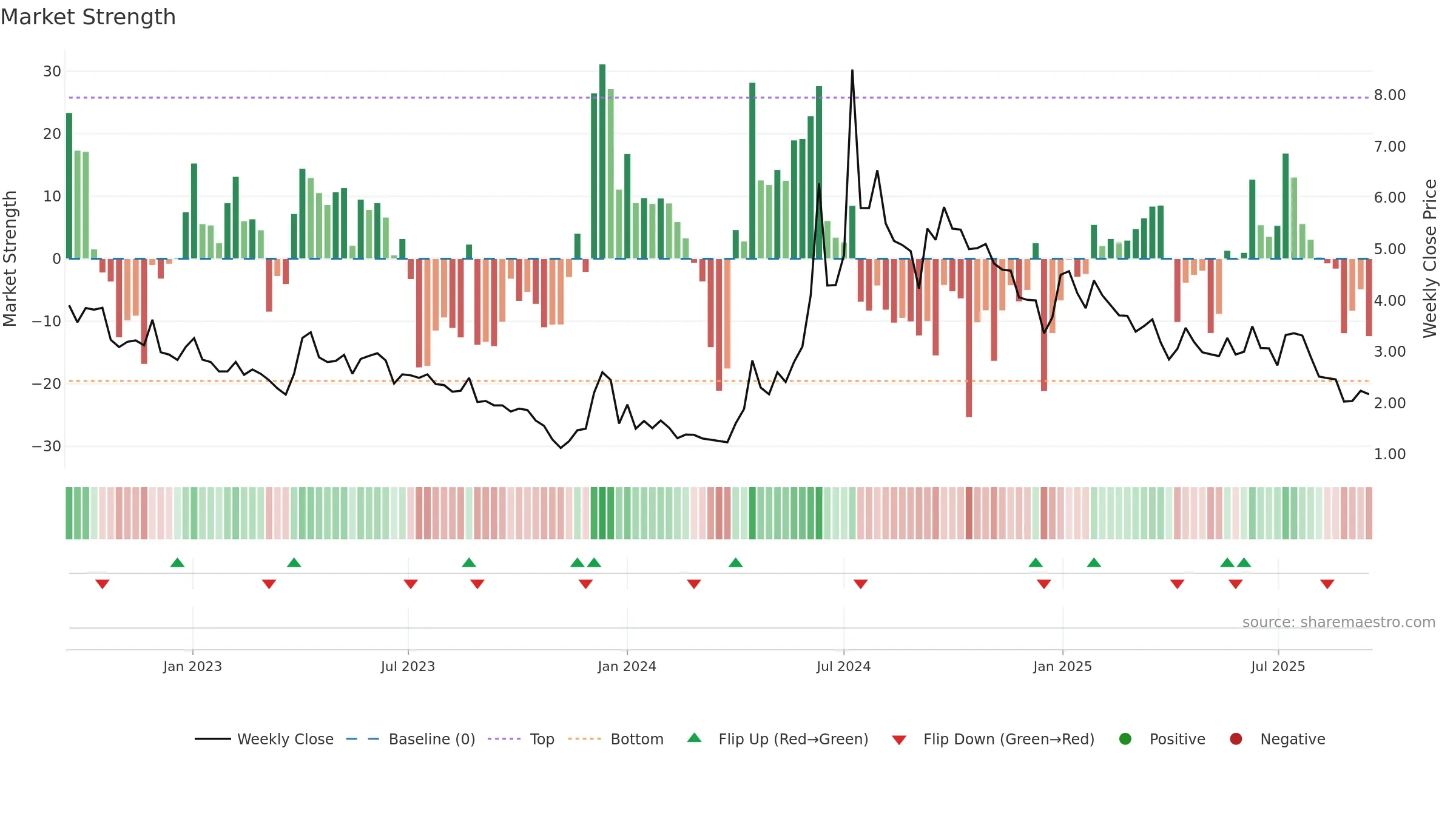Click the vertical Weekly Close Price axis title
This screenshot has width=1456, height=819.
(x=1430, y=258)
